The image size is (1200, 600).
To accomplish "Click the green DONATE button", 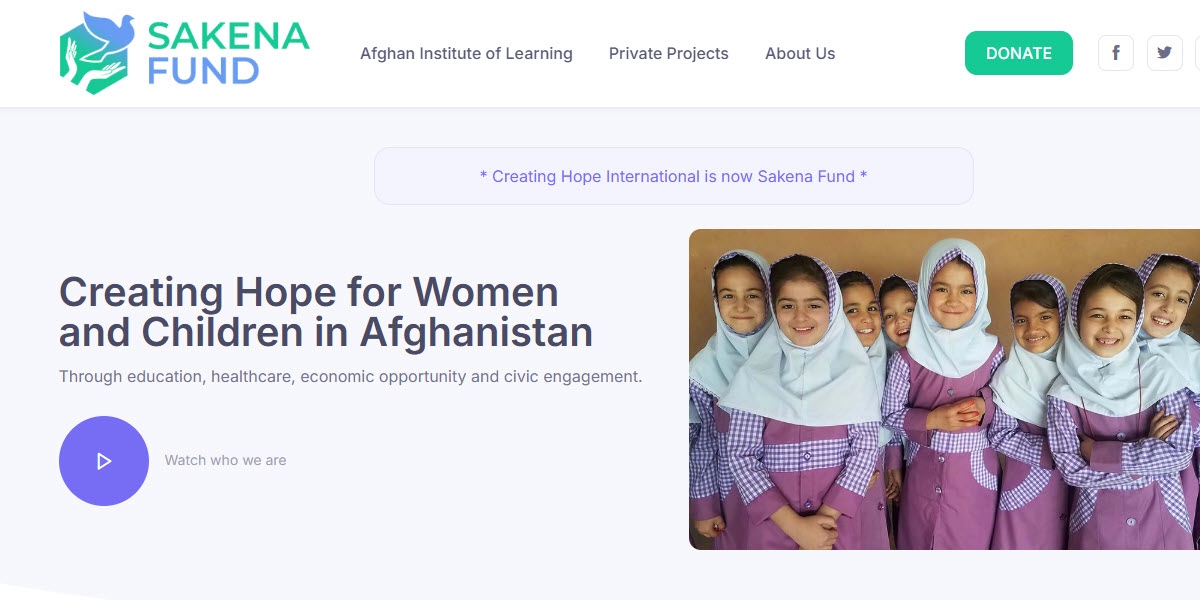I will click(1019, 53).
